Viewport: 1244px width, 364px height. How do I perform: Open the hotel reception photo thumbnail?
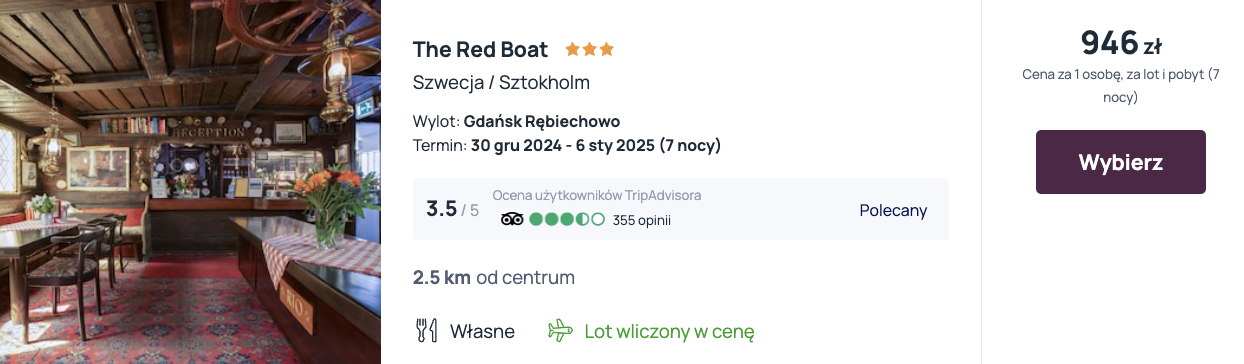coord(190,182)
